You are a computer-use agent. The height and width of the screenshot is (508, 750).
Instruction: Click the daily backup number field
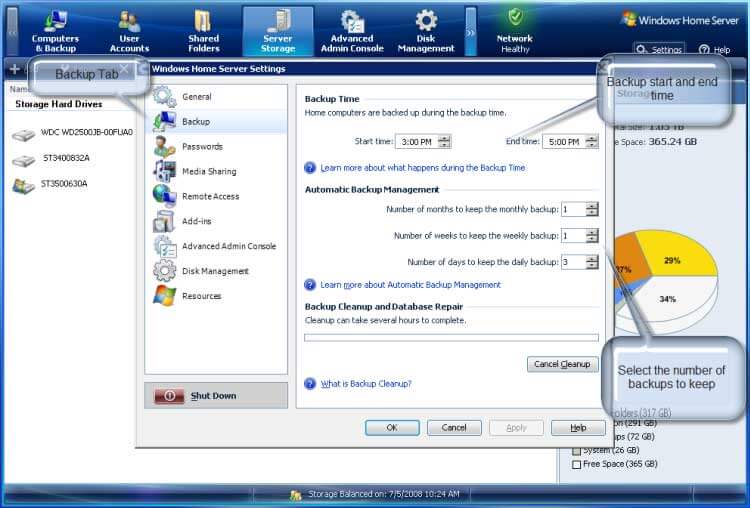pyautogui.click(x=574, y=262)
